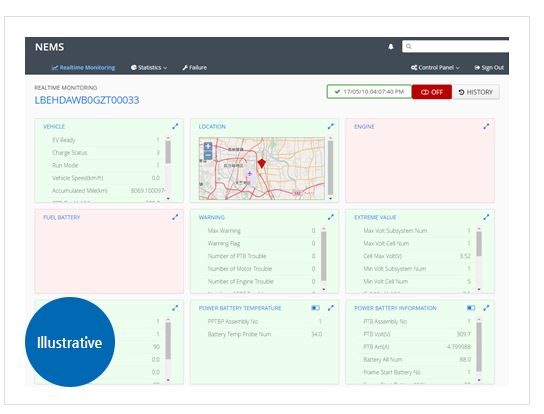Toggle view in POWER BATTERY INFORMATION panel

[471, 308]
